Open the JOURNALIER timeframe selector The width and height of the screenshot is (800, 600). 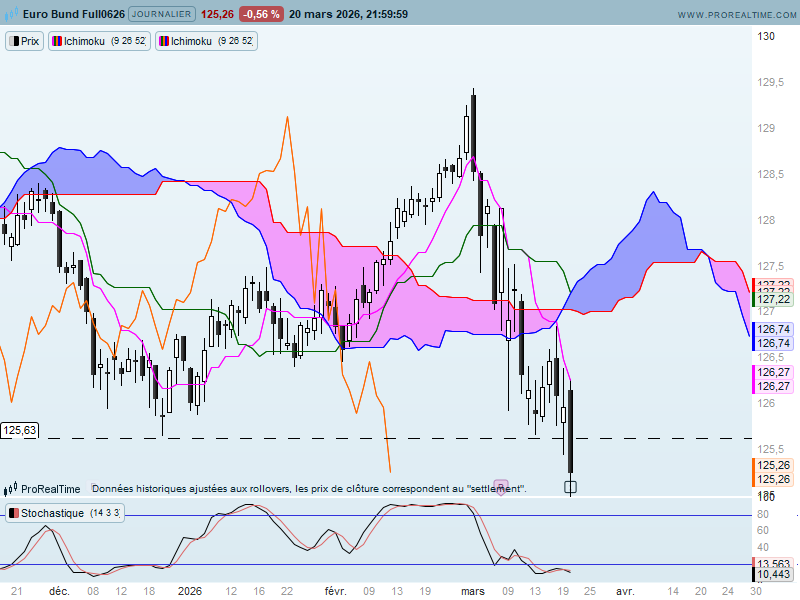point(163,15)
